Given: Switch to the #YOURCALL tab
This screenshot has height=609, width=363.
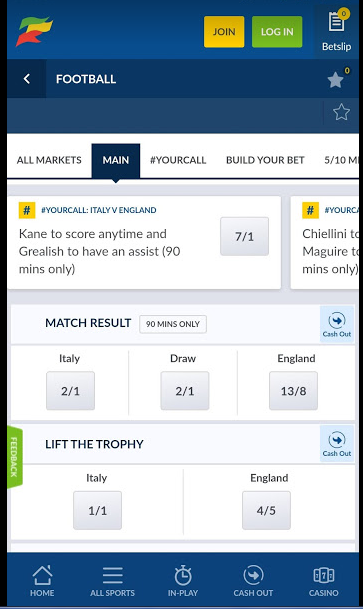Looking at the screenshot, I should coord(178,160).
